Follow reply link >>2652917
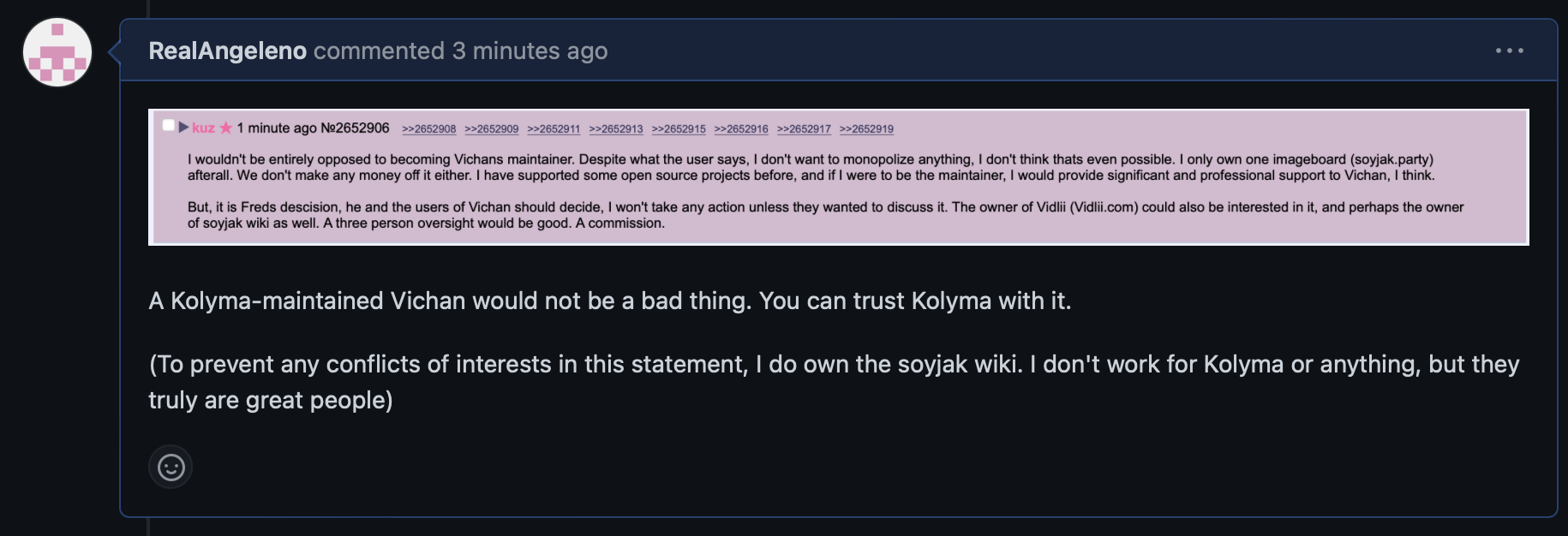The image size is (1568, 536). pyautogui.click(x=804, y=129)
